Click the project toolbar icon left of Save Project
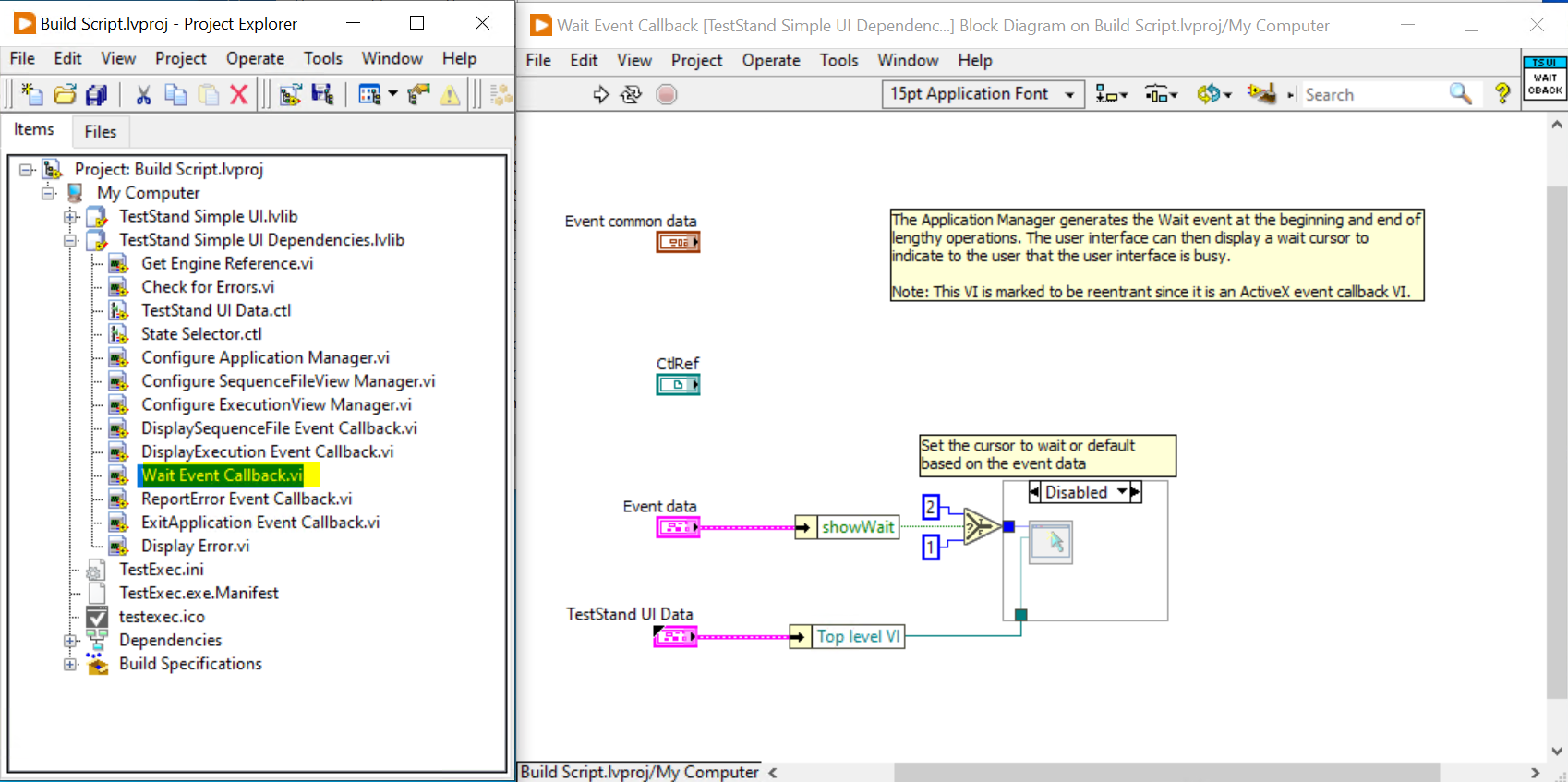This screenshot has height=782, width=1568. click(x=291, y=94)
